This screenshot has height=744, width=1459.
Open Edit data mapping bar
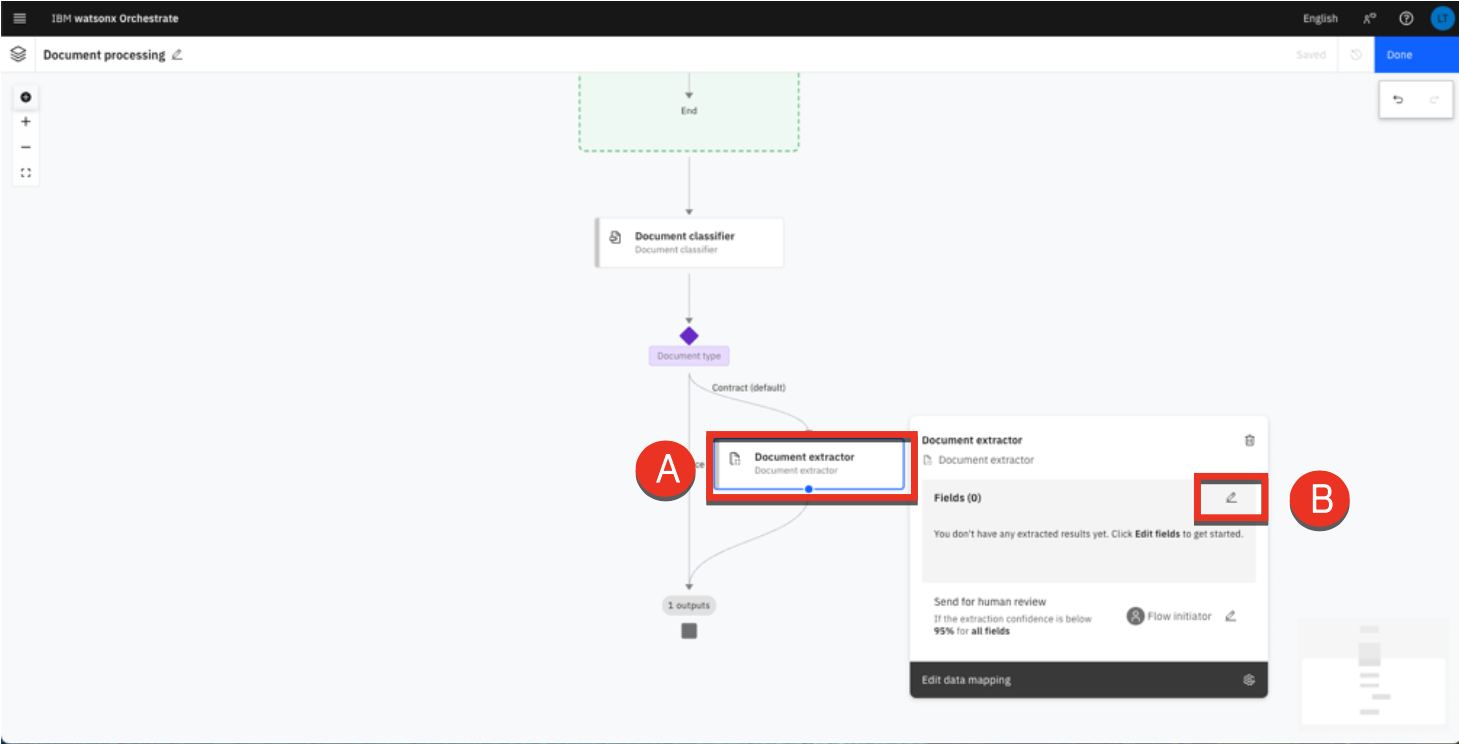click(1088, 680)
